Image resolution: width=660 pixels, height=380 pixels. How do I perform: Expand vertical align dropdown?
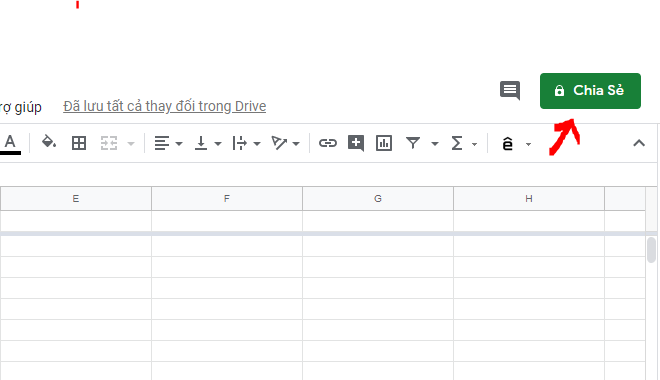tap(207, 143)
